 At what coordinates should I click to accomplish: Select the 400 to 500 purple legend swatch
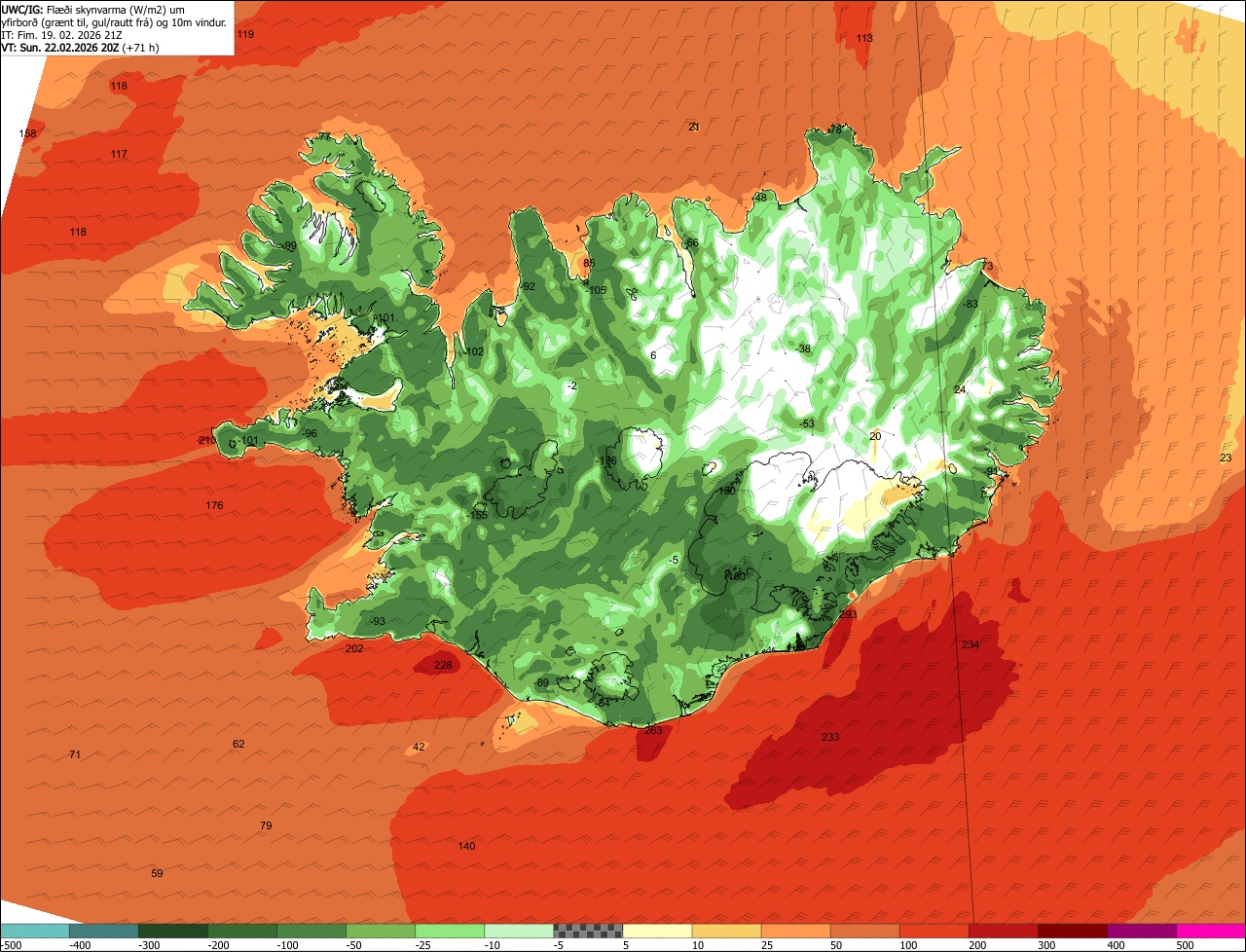point(1142,930)
